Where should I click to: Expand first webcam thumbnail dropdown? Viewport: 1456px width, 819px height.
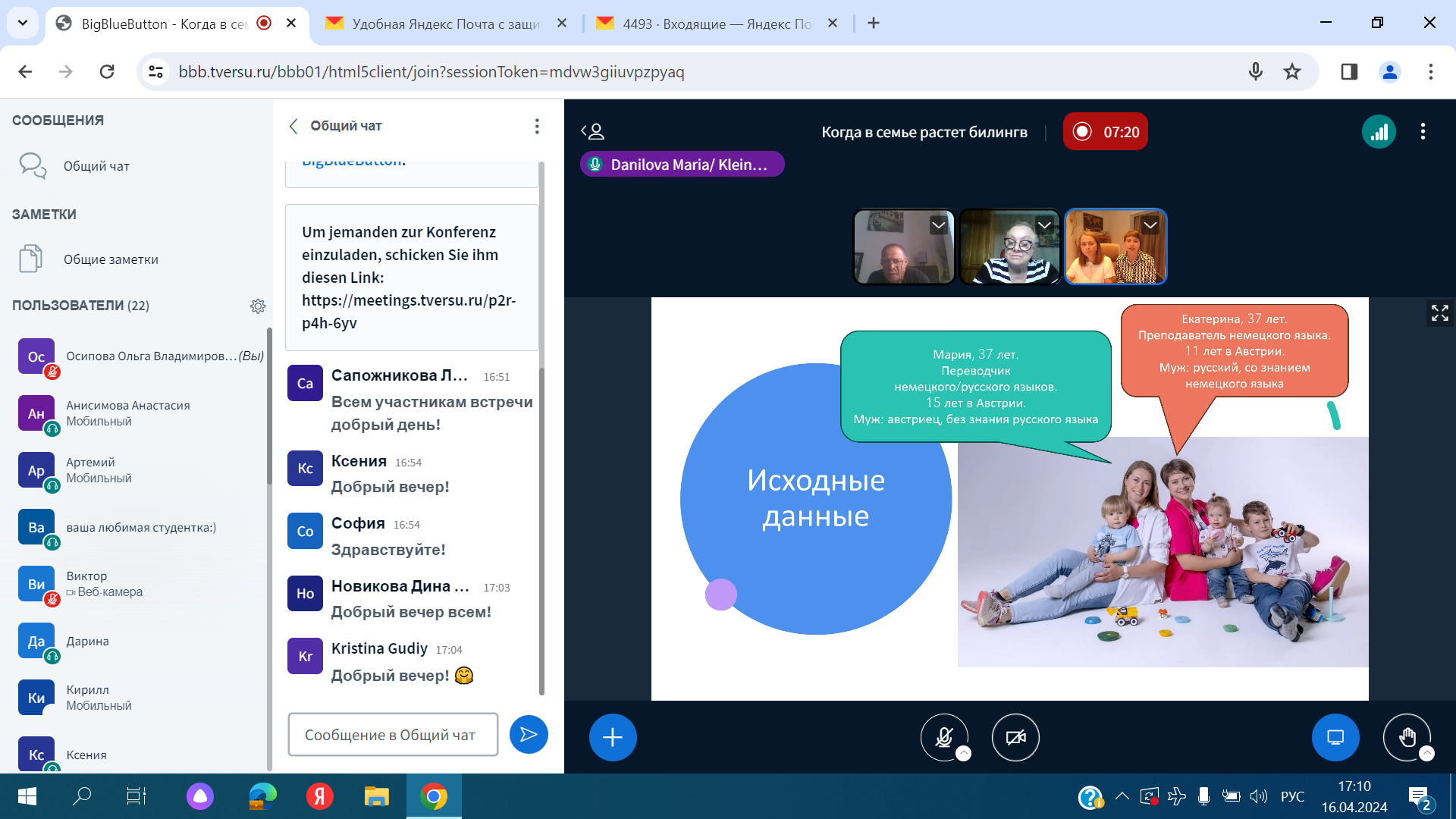(939, 225)
